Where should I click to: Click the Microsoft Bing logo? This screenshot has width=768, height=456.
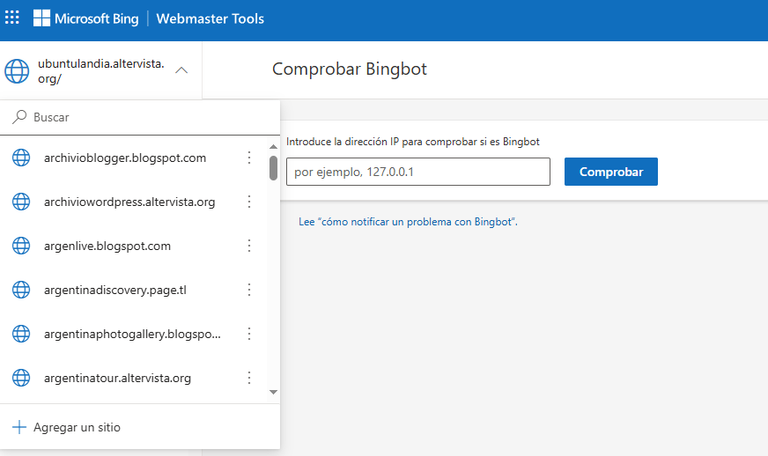point(86,19)
